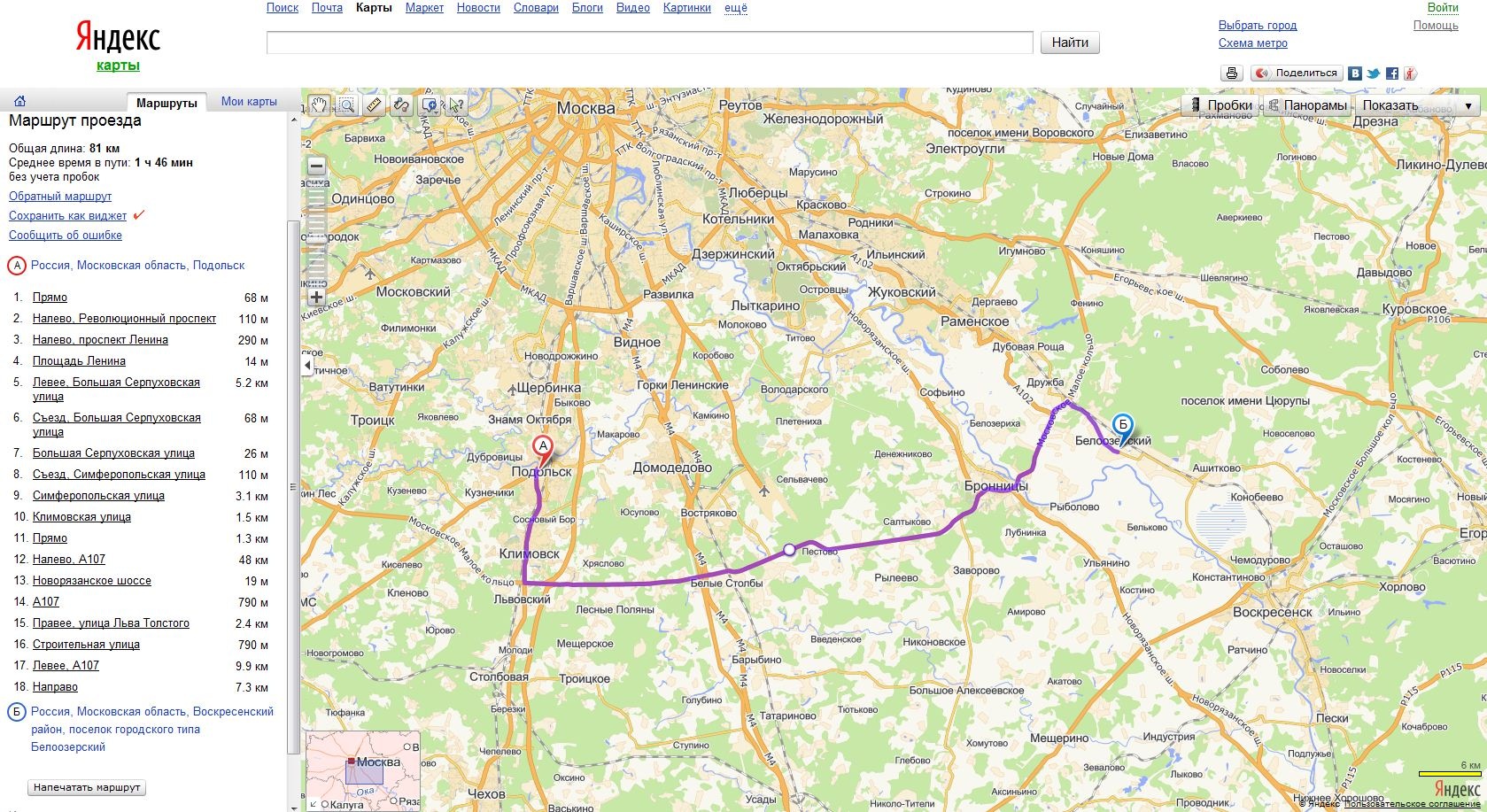Screen dimensions: 1487x812
Task: Open the home icon tab
Action: (x=19, y=101)
